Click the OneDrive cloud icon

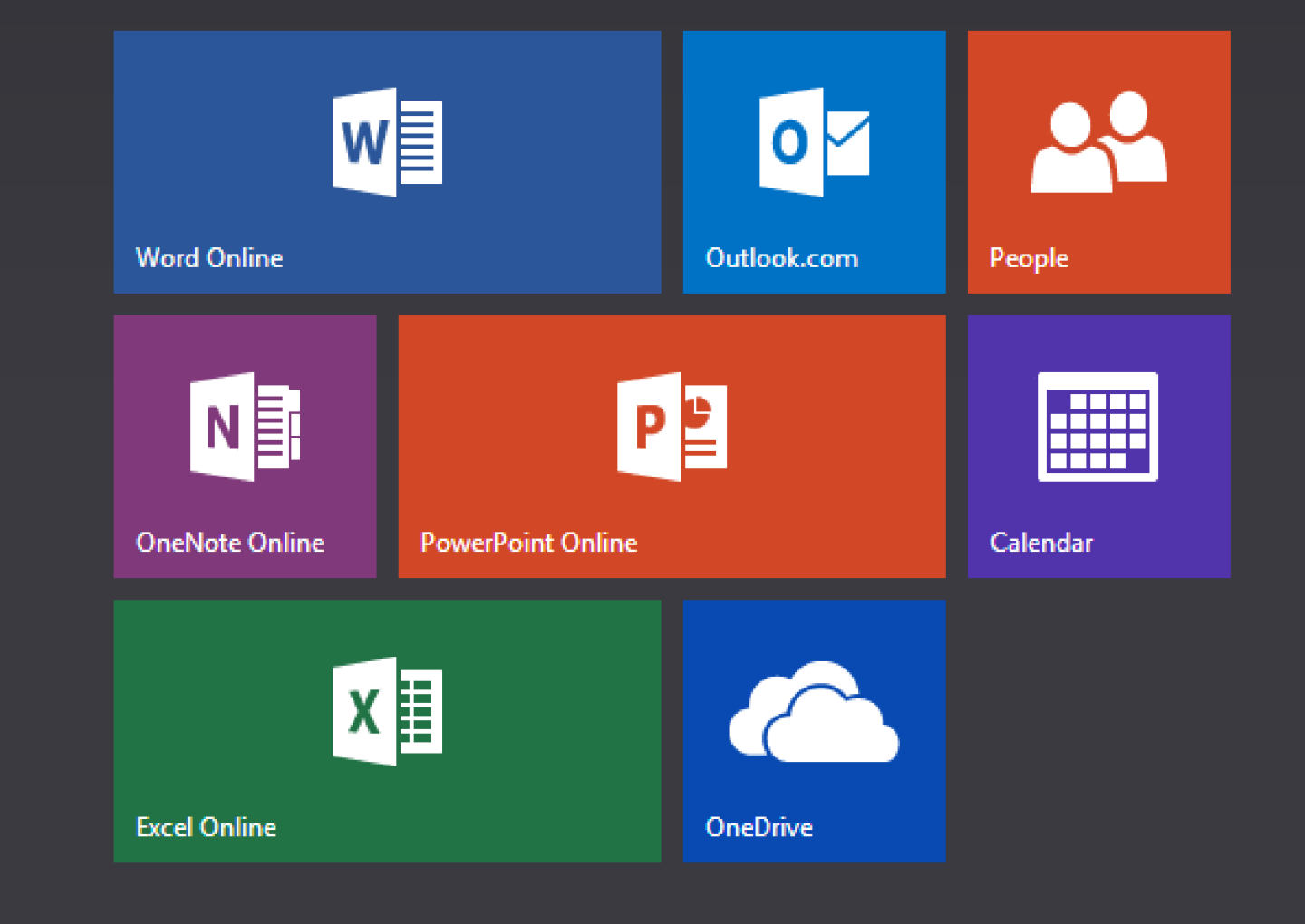click(x=814, y=716)
